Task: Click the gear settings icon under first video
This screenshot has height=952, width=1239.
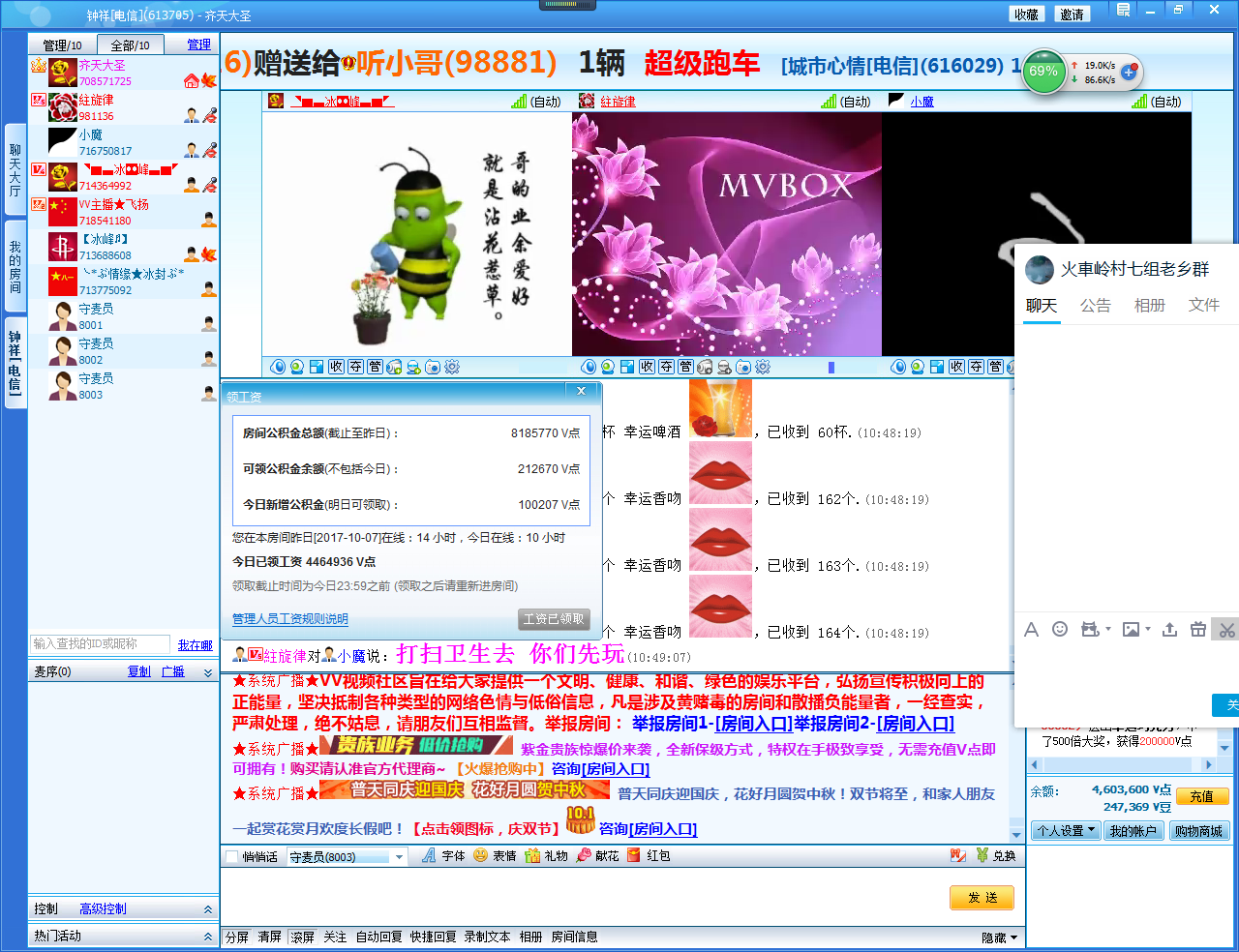Action: click(452, 368)
